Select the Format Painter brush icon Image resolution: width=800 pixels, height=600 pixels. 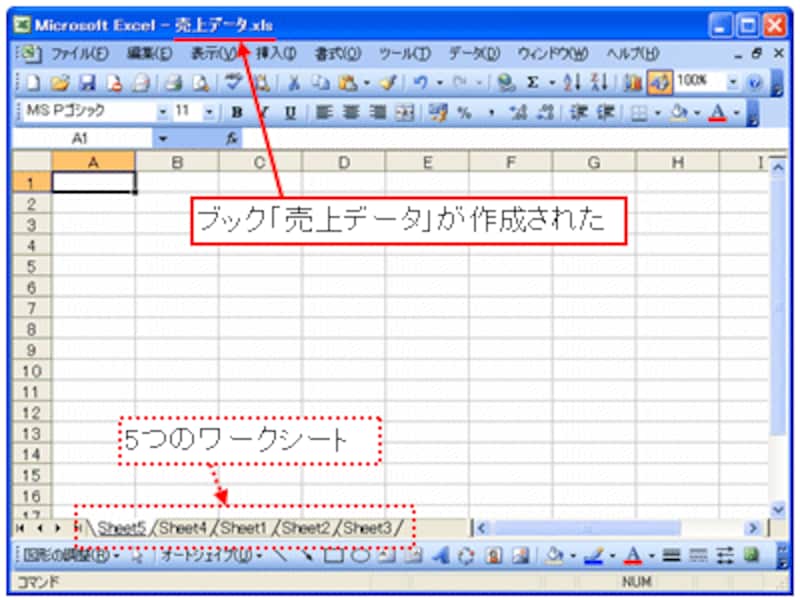click(389, 83)
